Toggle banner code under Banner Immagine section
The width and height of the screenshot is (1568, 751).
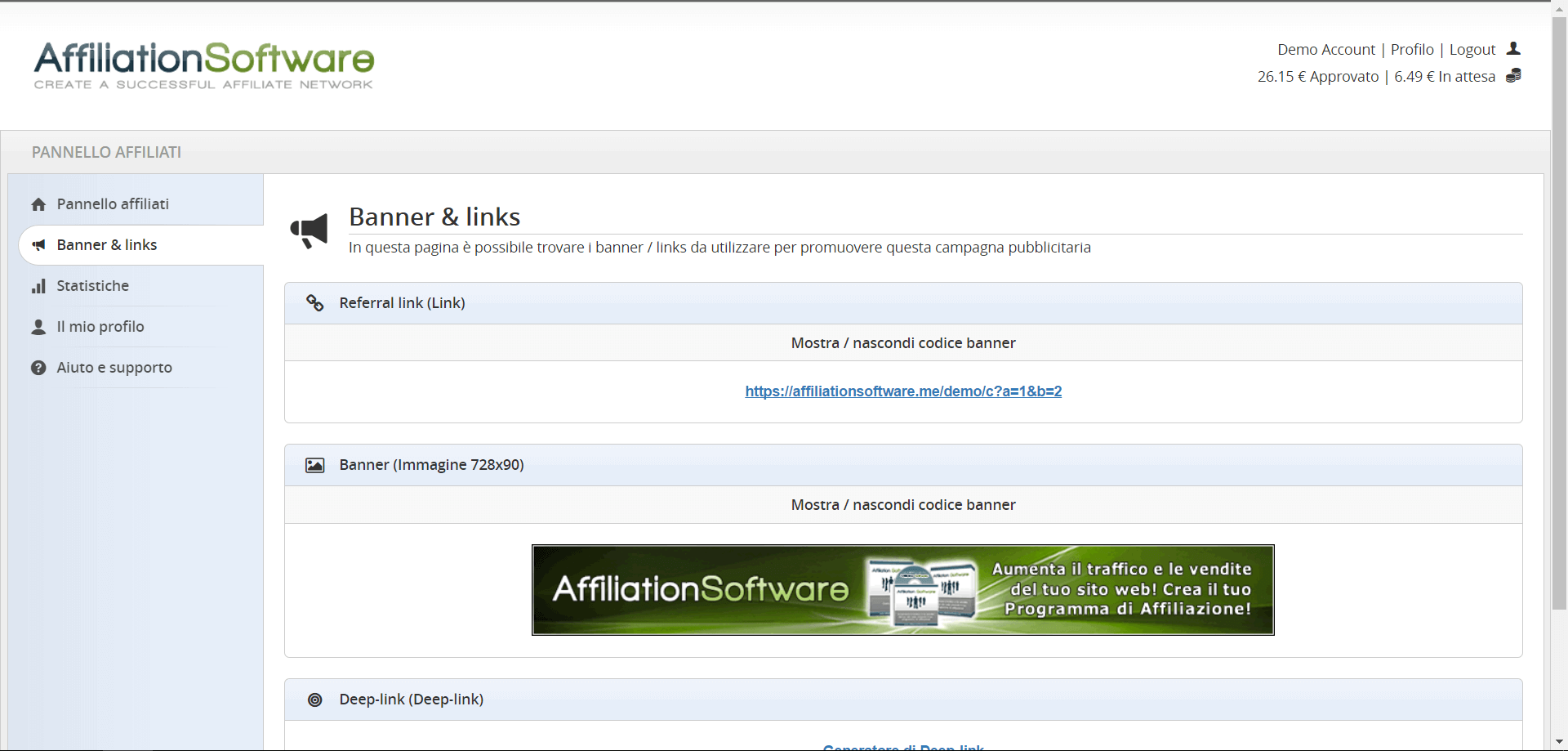(902, 505)
